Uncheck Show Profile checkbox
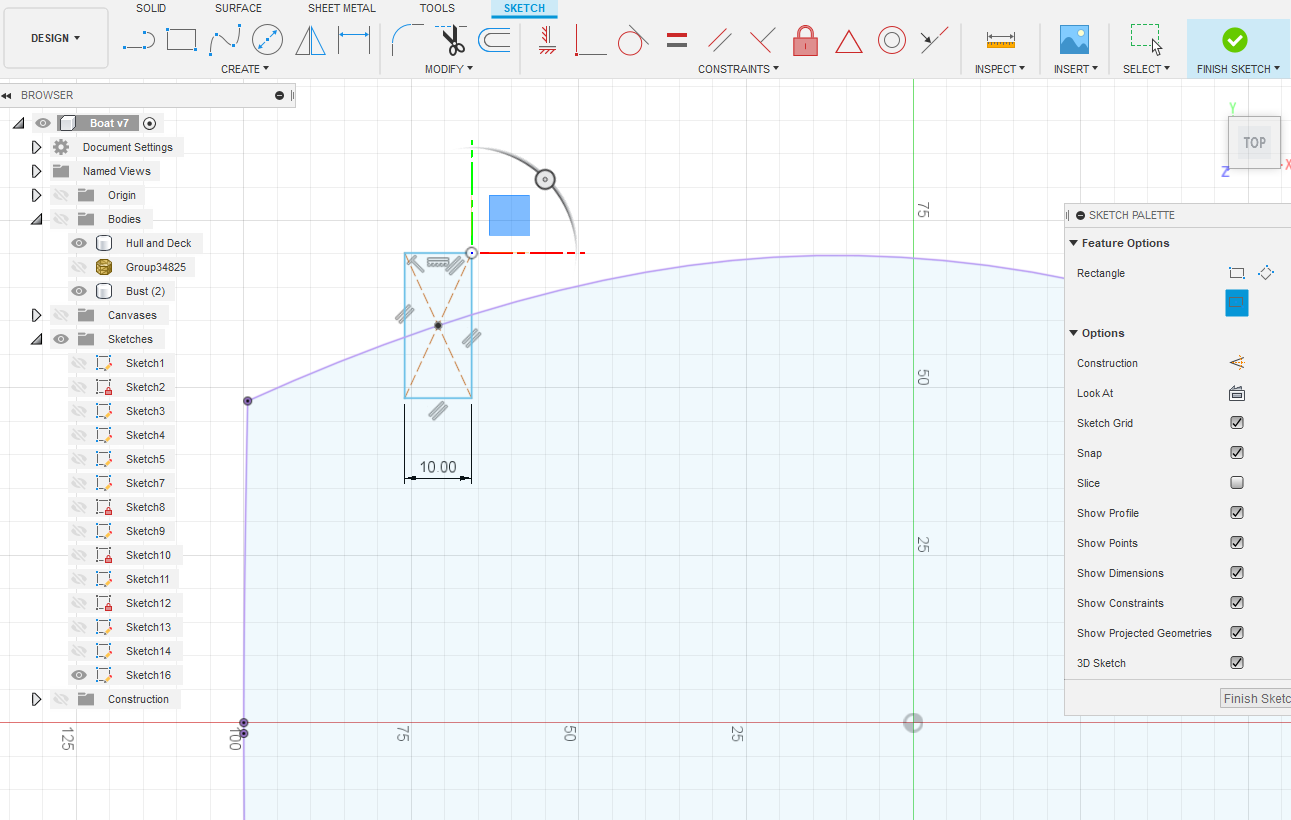 coord(1237,513)
